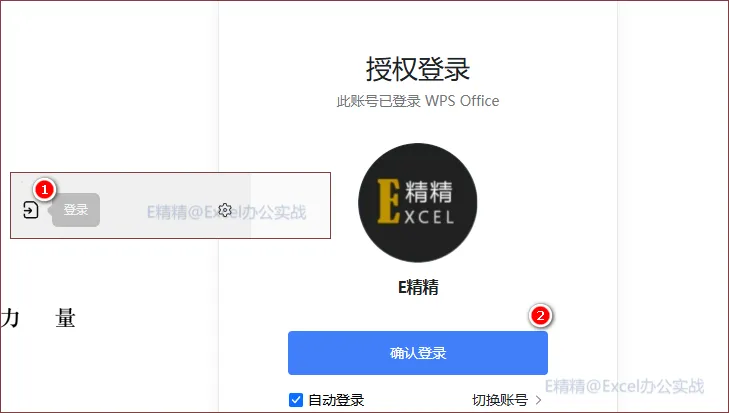Viewport: 729px width, 413px height.
Task: Click the 授权登录 heading
Action: click(418, 69)
